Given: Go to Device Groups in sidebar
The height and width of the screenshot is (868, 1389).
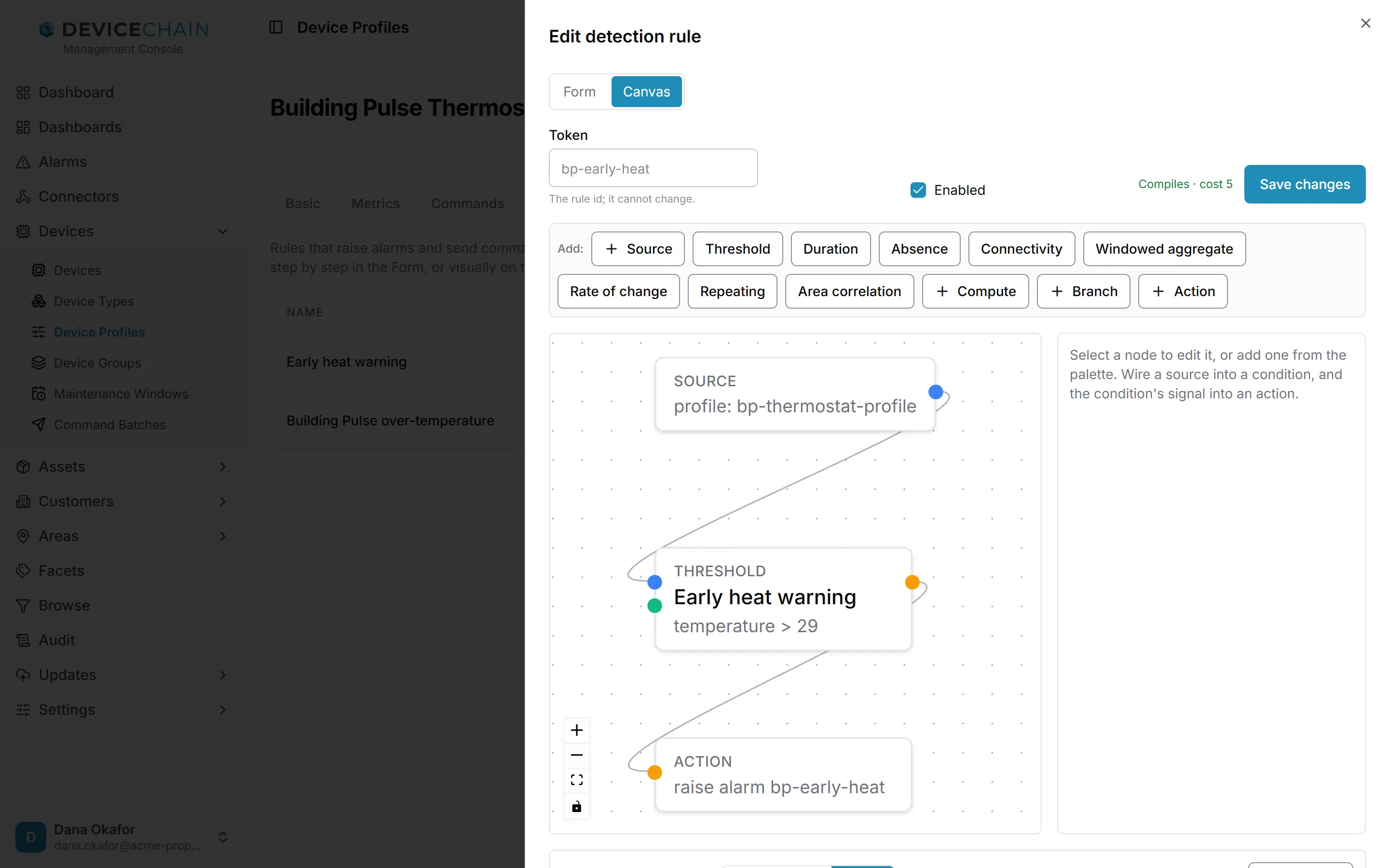Looking at the screenshot, I should [97, 363].
